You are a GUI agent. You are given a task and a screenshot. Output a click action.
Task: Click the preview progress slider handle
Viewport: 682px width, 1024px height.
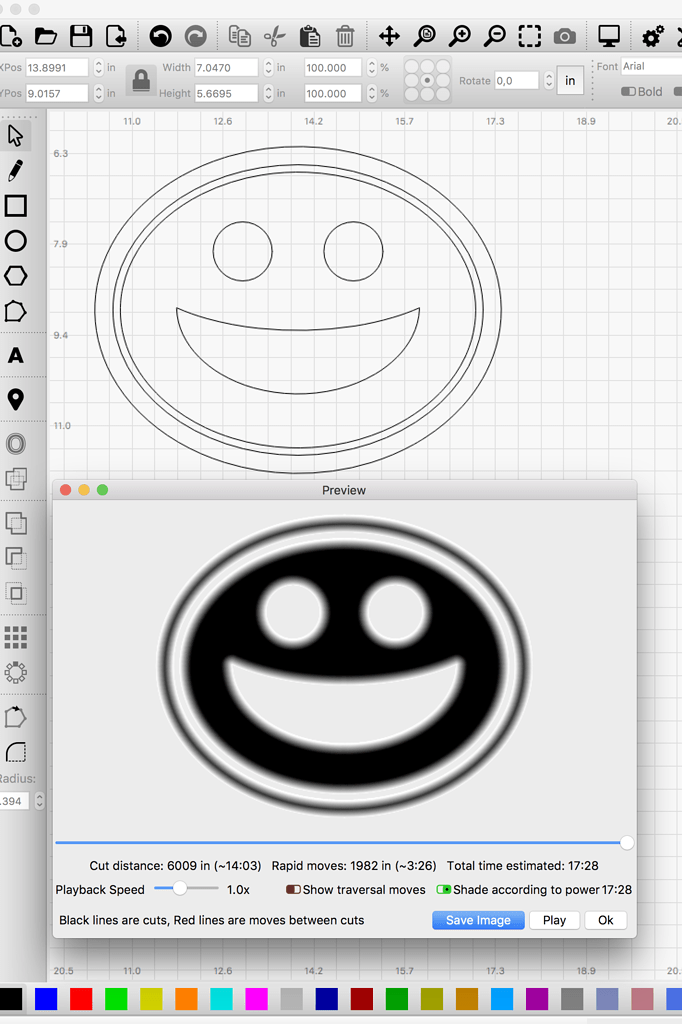coord(626,843)
